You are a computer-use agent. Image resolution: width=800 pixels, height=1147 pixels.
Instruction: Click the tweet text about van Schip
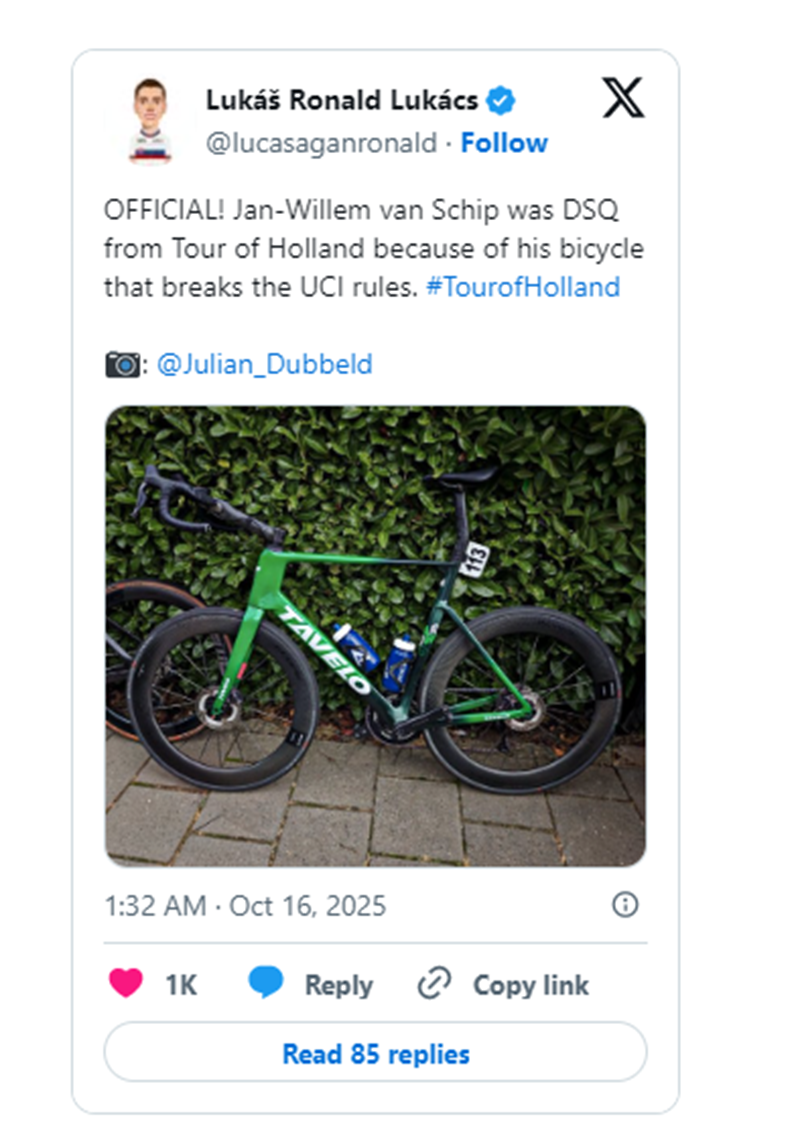point(360,248)
